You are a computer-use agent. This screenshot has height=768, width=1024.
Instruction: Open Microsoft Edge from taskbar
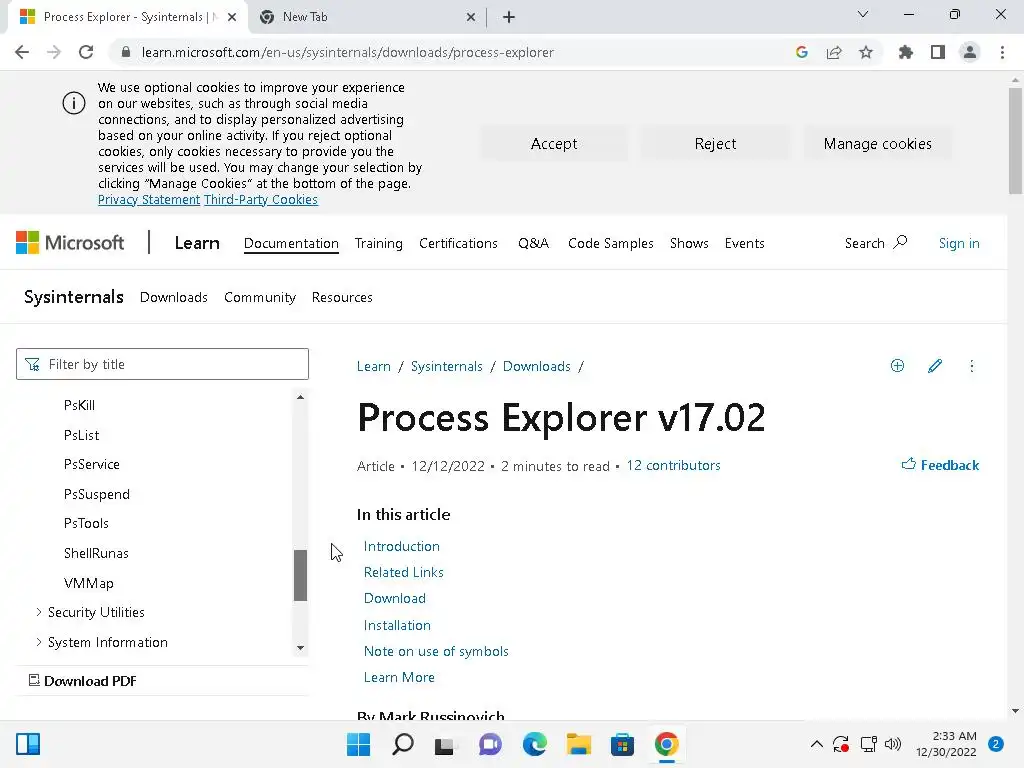(534, 744)
